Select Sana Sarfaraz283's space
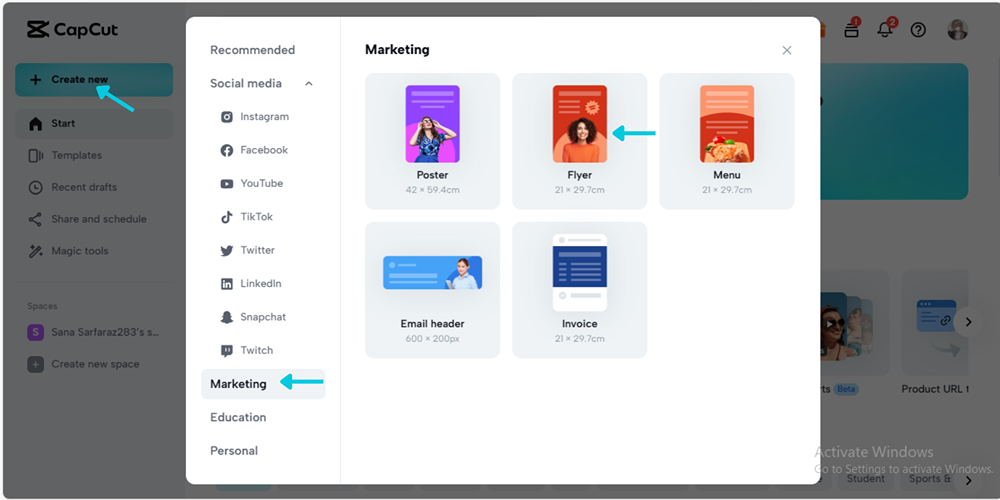The image size is (1000, 500). (94, 332)
